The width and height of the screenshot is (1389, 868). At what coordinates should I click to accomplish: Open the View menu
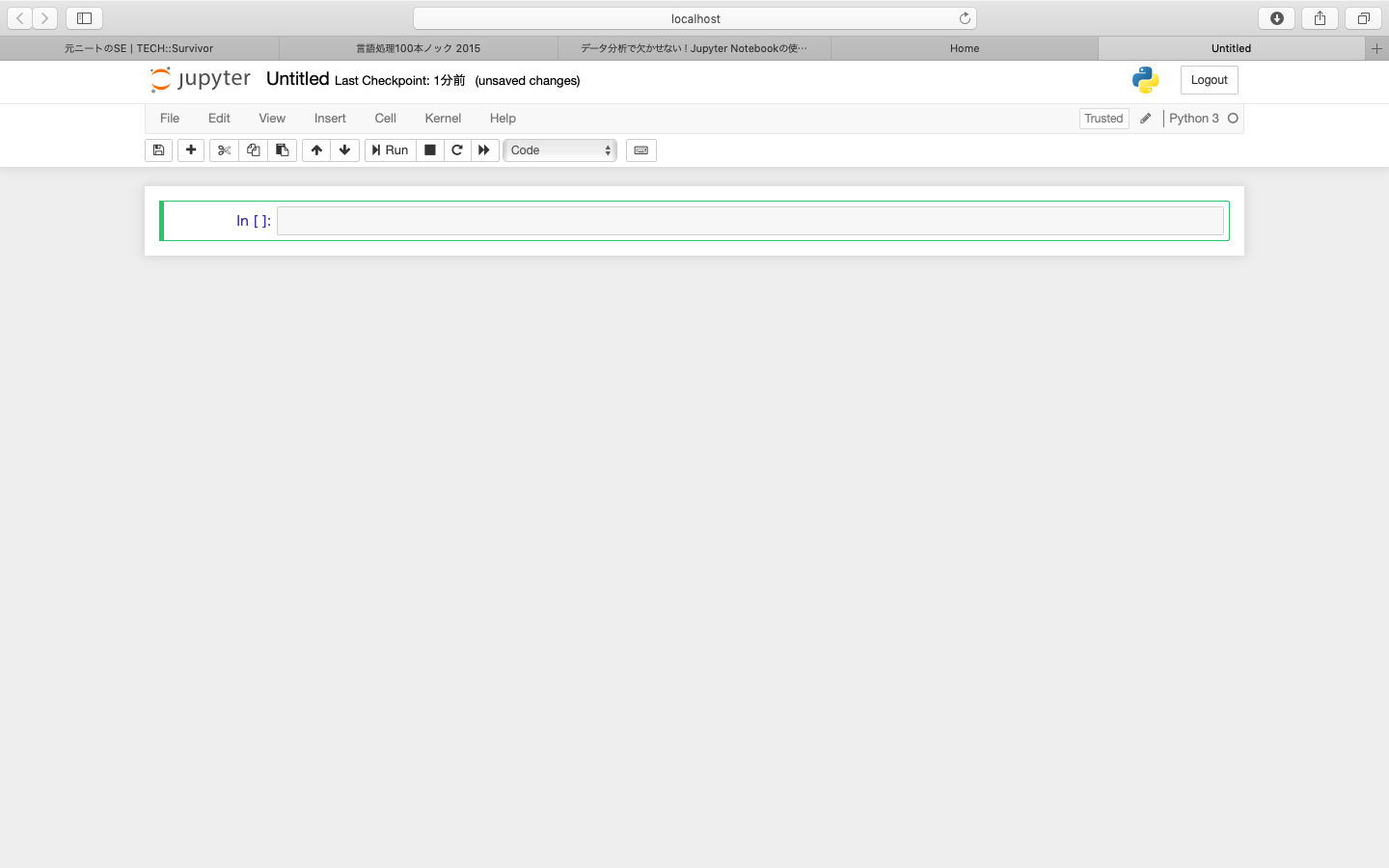(x=272, y=119)
